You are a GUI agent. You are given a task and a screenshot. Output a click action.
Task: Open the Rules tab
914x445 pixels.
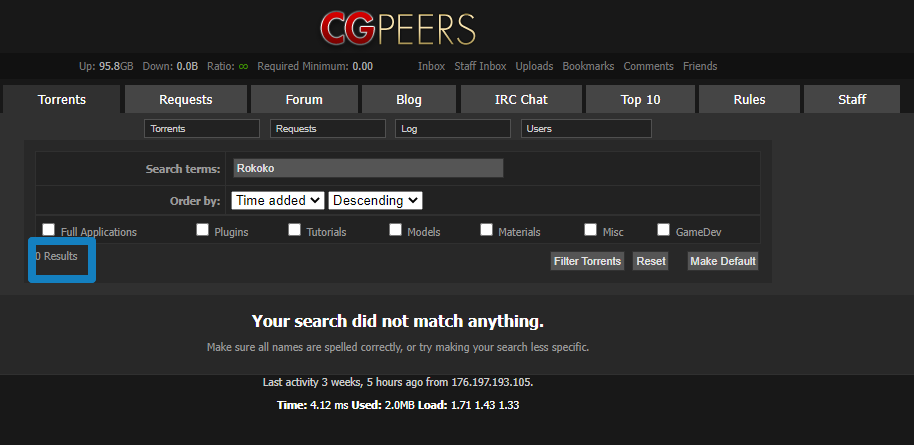click(749, 99)
